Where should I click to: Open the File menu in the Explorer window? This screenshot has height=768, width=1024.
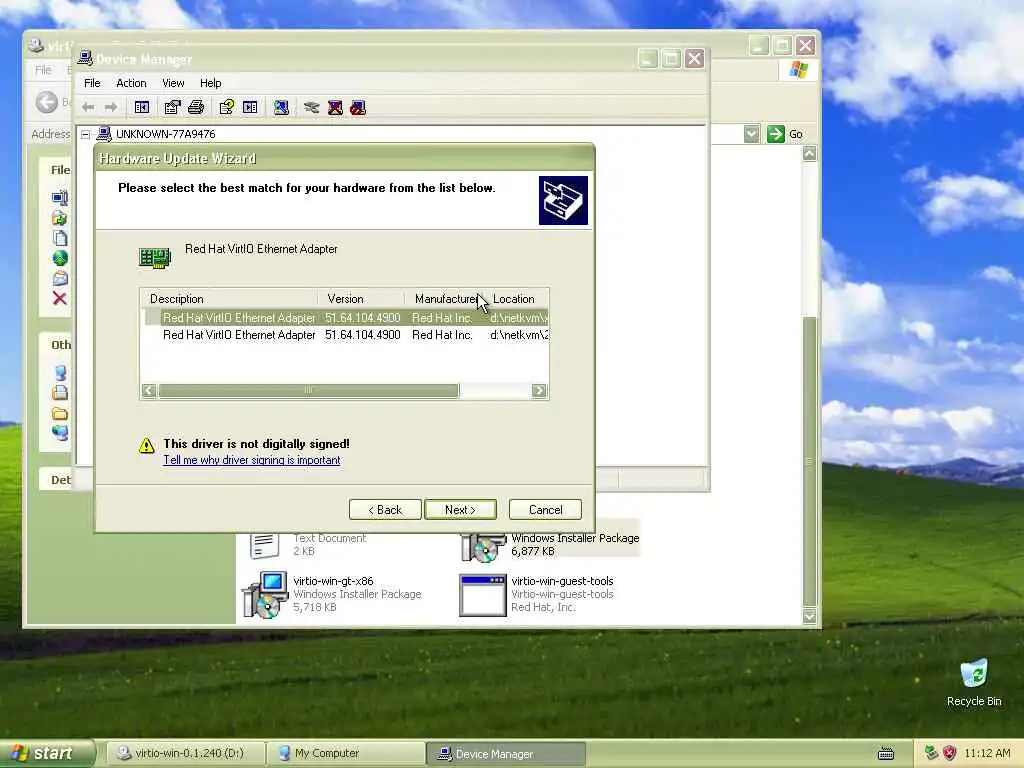tap(43, 70)
